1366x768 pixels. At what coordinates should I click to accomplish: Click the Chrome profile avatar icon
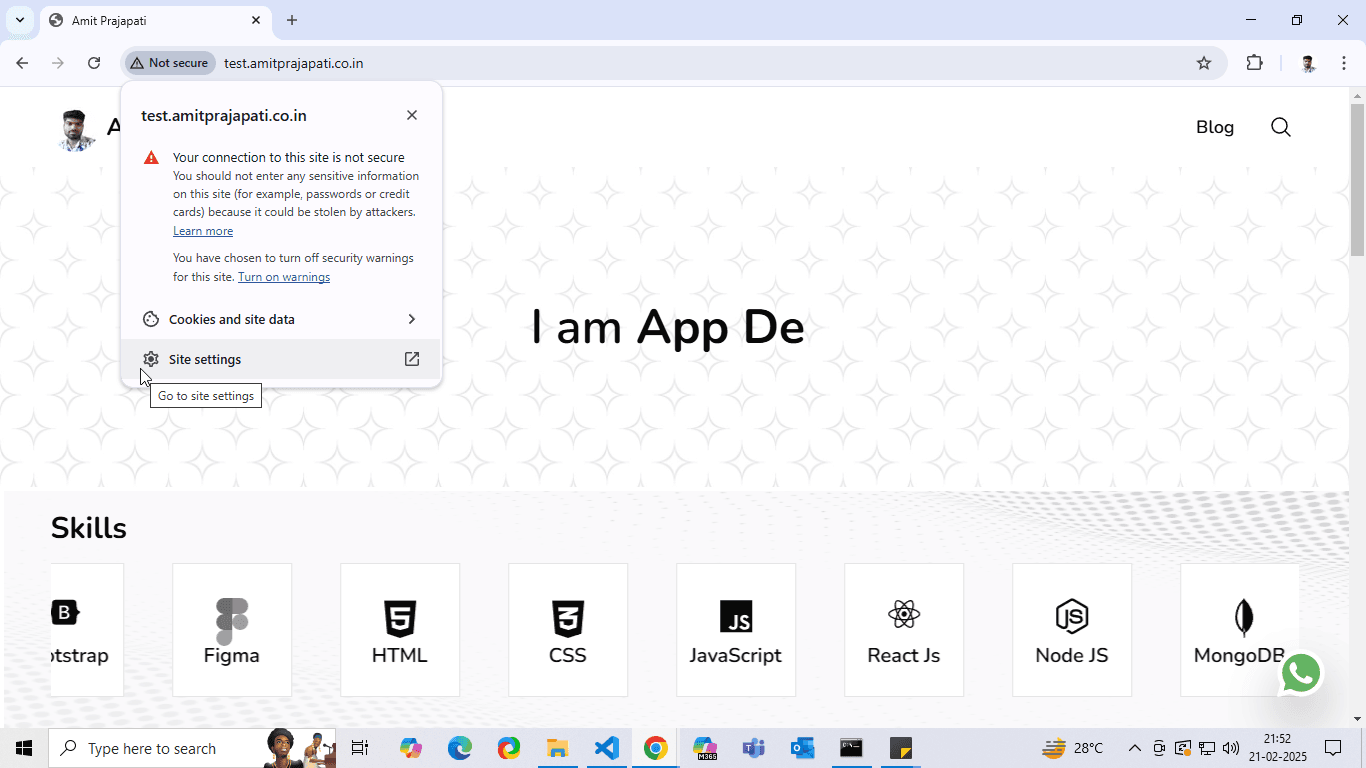(x=1308, y=63)
